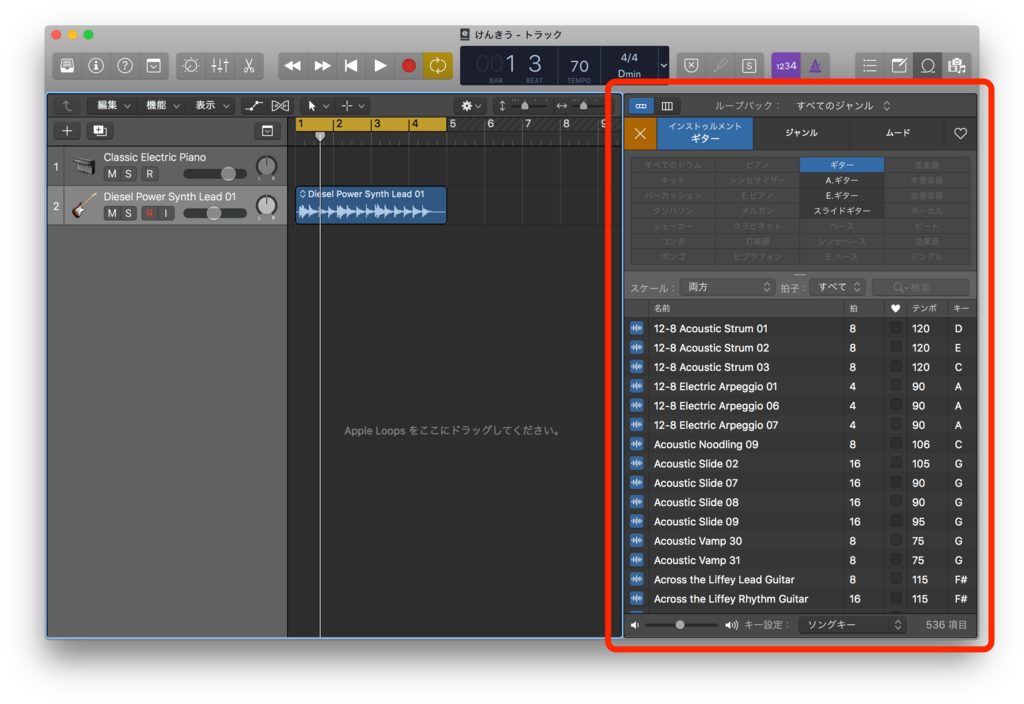
Task: Select the A.ギター category button
Action: tap(842, 180)
